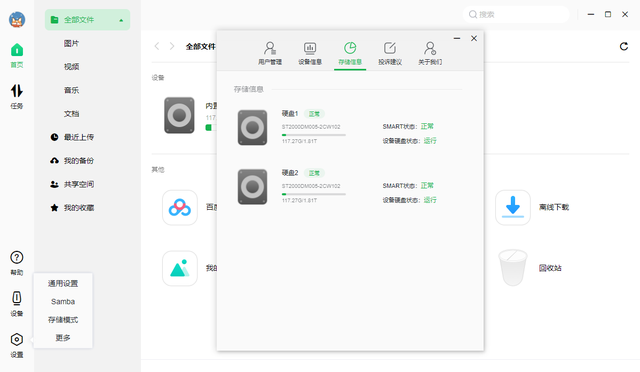Screen dimensions: 640x372
Task: Choose 存储模式 from settings menu
Action: [x=63, y=320]
